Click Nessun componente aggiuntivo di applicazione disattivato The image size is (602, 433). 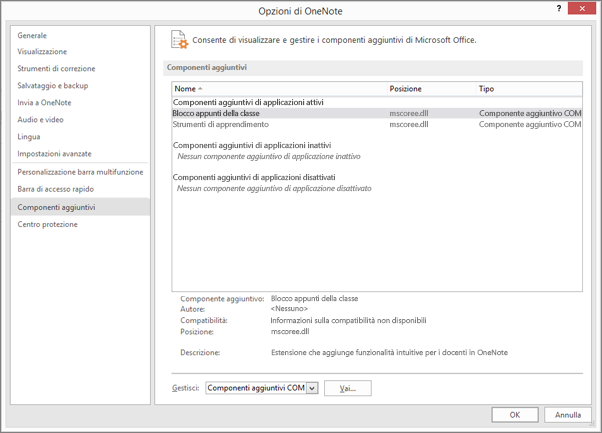274,188
